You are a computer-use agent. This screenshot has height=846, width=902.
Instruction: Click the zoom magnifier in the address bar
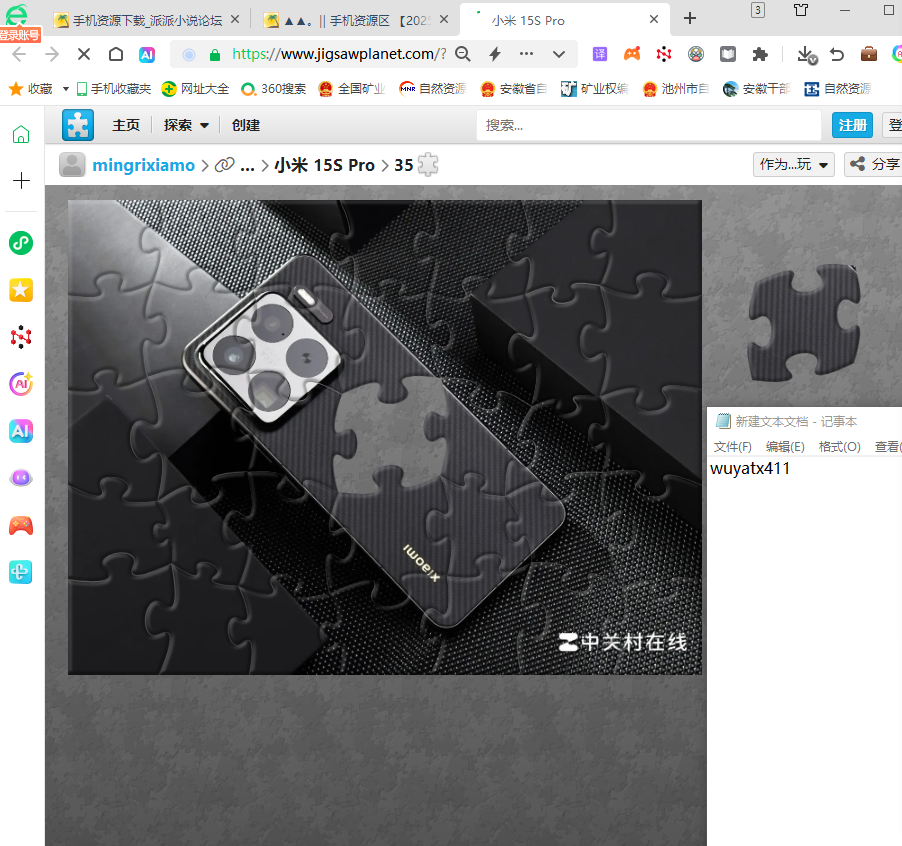click(463, 54)
